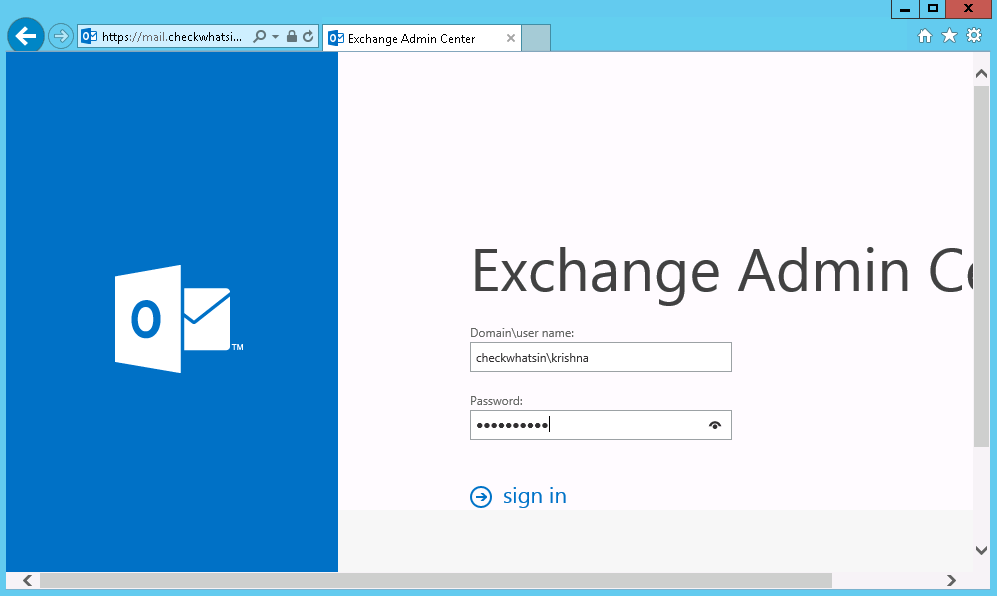The height and width of the screenshot is (596, 997).
Task: Open the address bar autocomplete dropdown arrow
Action: 275,36
